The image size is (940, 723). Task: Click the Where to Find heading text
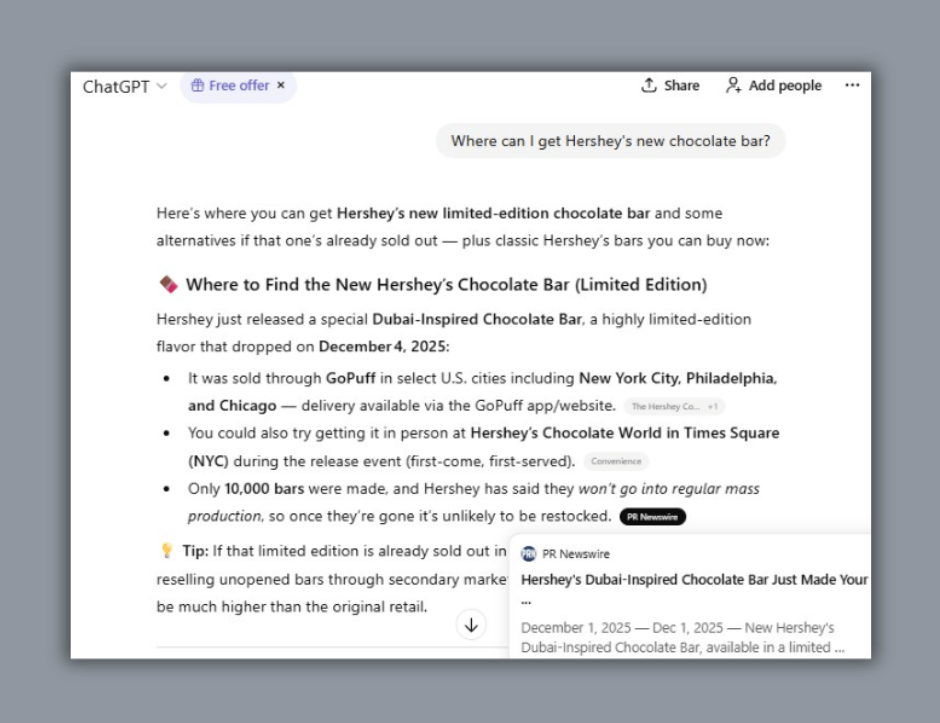pos(446,285)
